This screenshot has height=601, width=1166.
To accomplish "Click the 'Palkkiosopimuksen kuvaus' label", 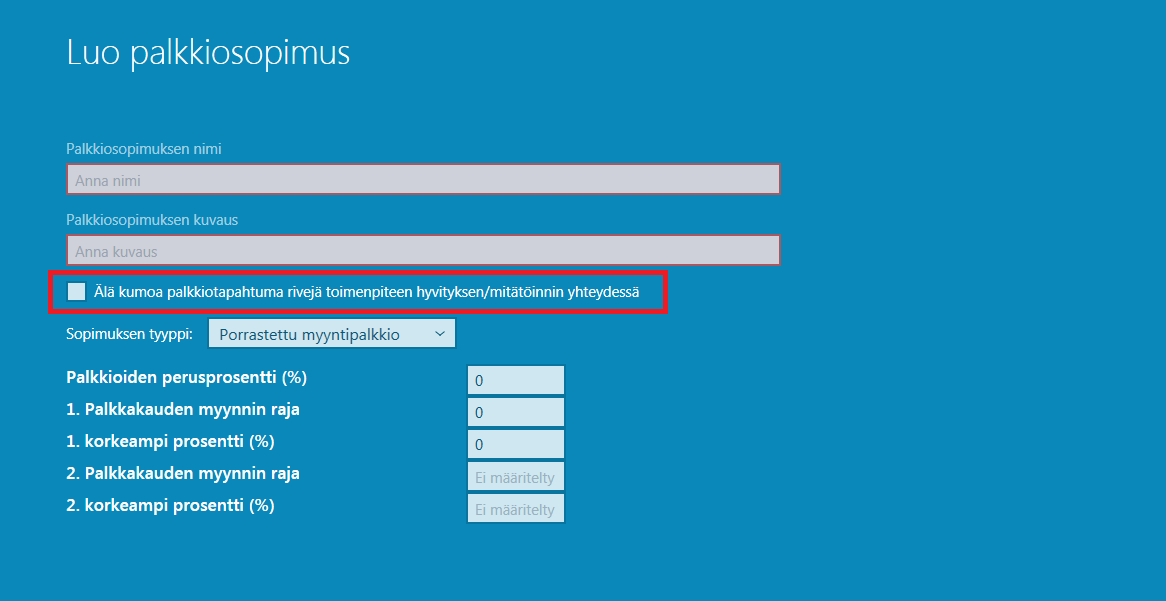I will [152, 219].
